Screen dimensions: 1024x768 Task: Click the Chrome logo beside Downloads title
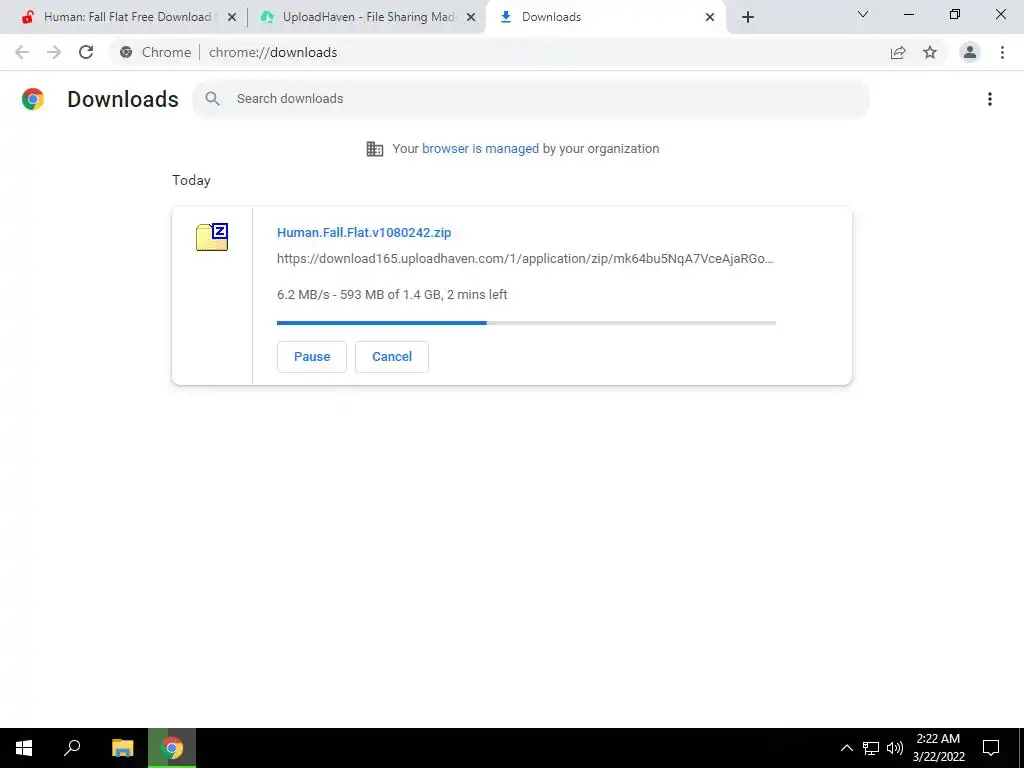pos(33,99)
